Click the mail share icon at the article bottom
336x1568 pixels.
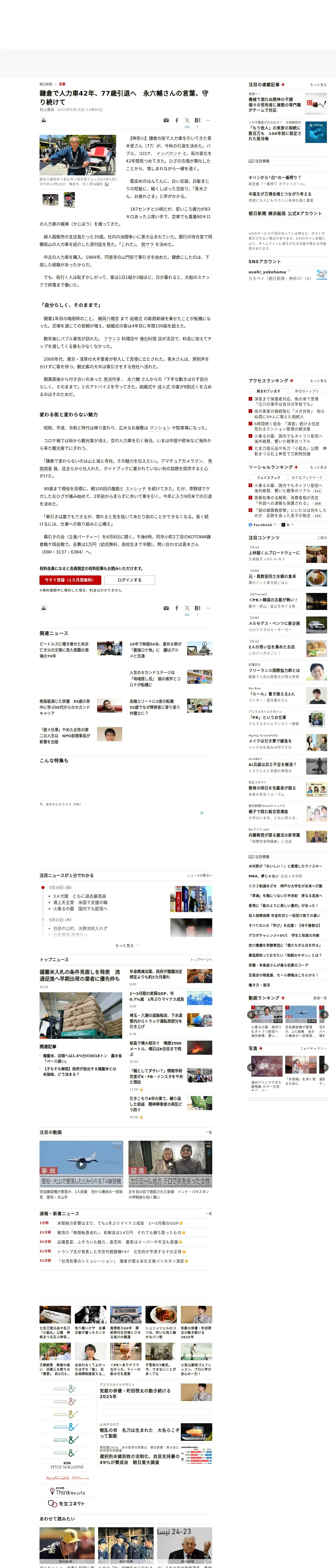(166, 608)
